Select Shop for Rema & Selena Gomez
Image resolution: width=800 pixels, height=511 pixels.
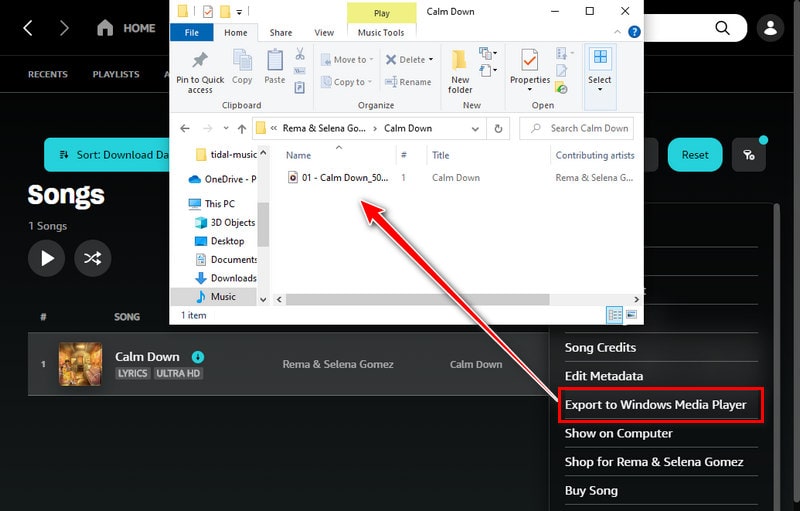654,462
